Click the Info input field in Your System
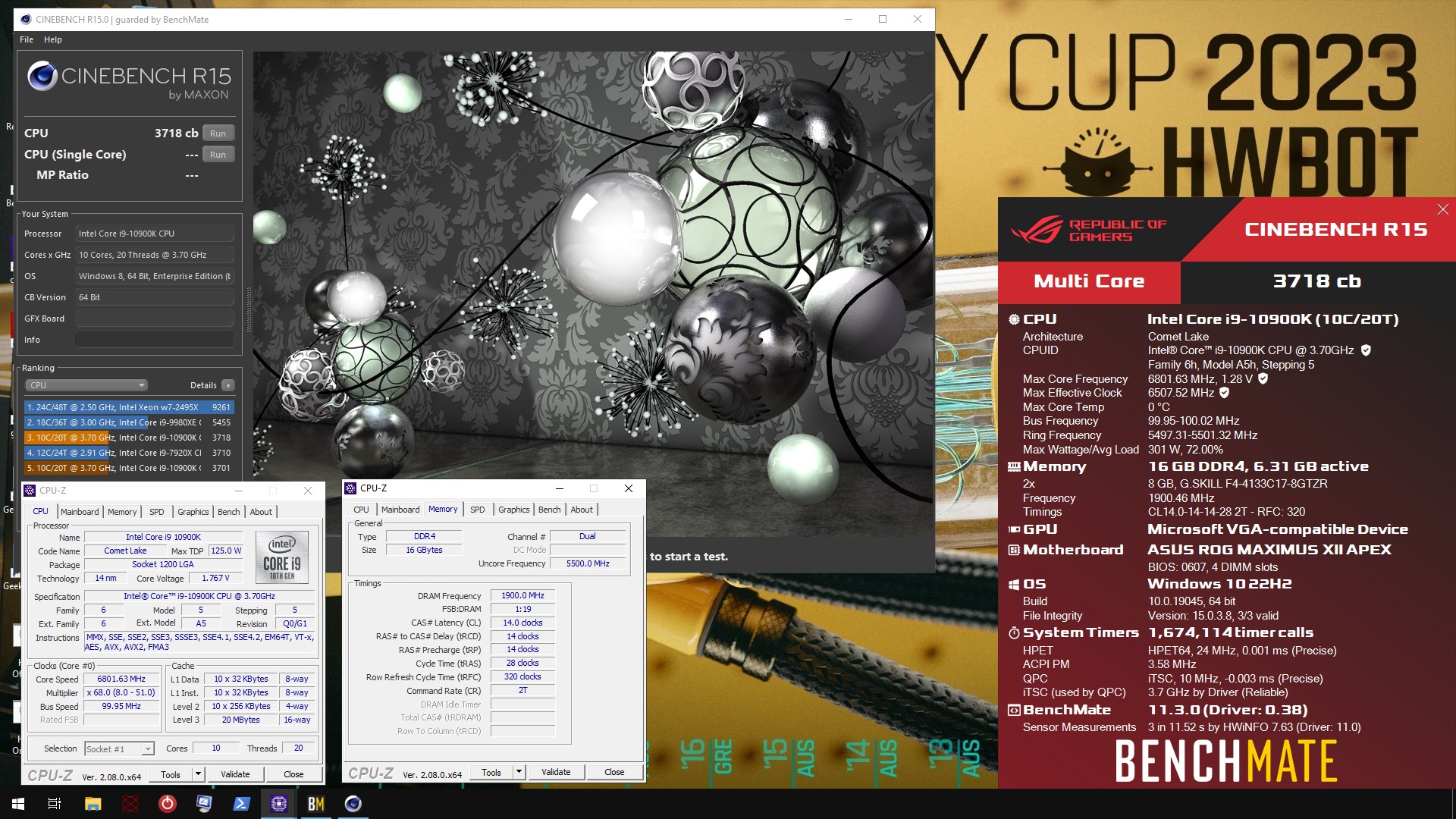This screenshot has height=819, width=1456. pyautogui.click(x=154, y=340)
